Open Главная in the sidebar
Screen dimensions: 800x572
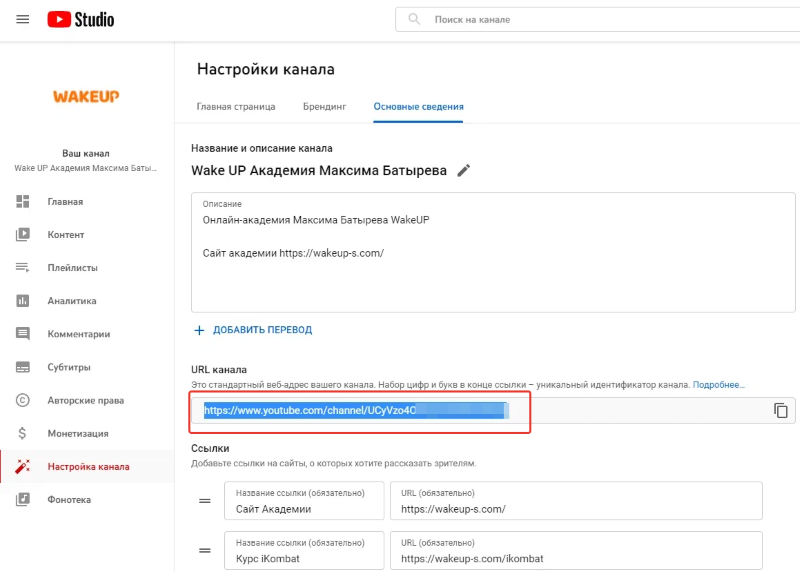point(65,202)
